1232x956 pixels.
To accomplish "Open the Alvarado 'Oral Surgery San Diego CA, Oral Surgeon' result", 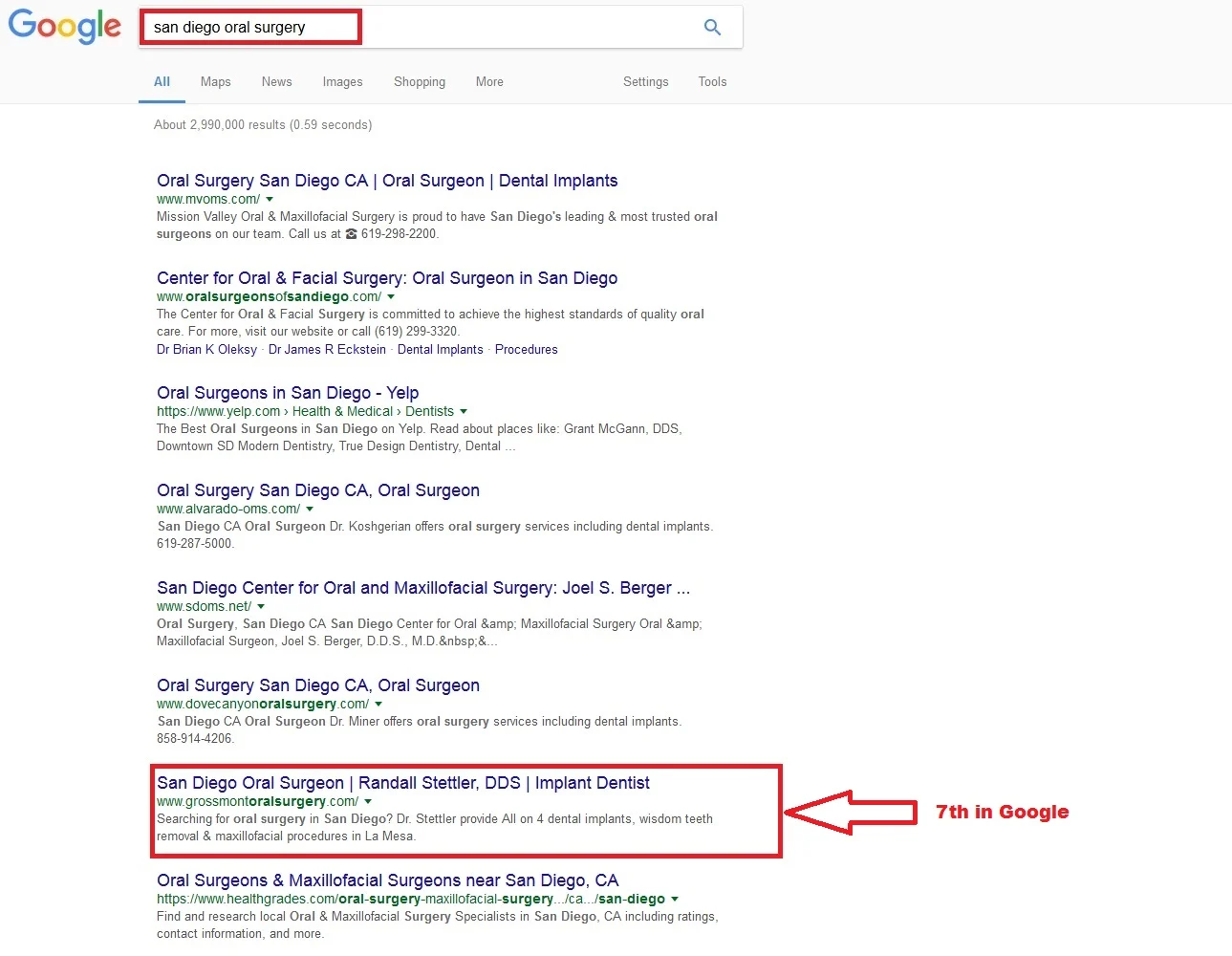I will point(318,490).
